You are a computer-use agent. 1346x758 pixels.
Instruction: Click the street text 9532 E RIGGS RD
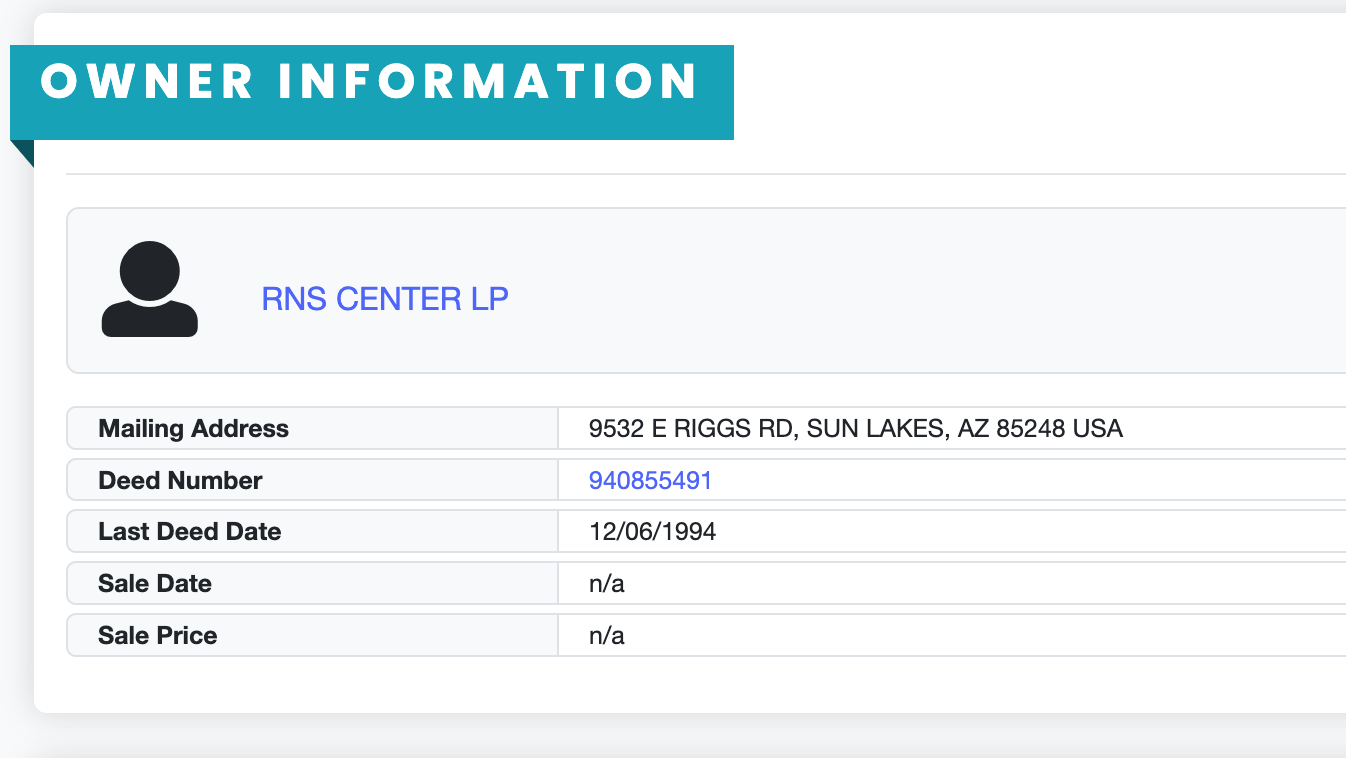692,429
